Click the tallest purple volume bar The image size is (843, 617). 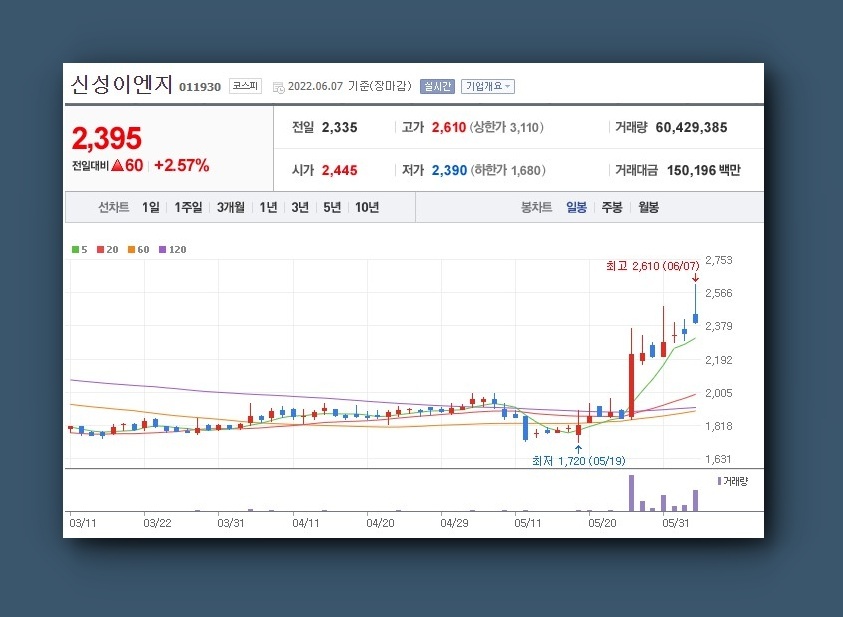[x=631, y=493]
